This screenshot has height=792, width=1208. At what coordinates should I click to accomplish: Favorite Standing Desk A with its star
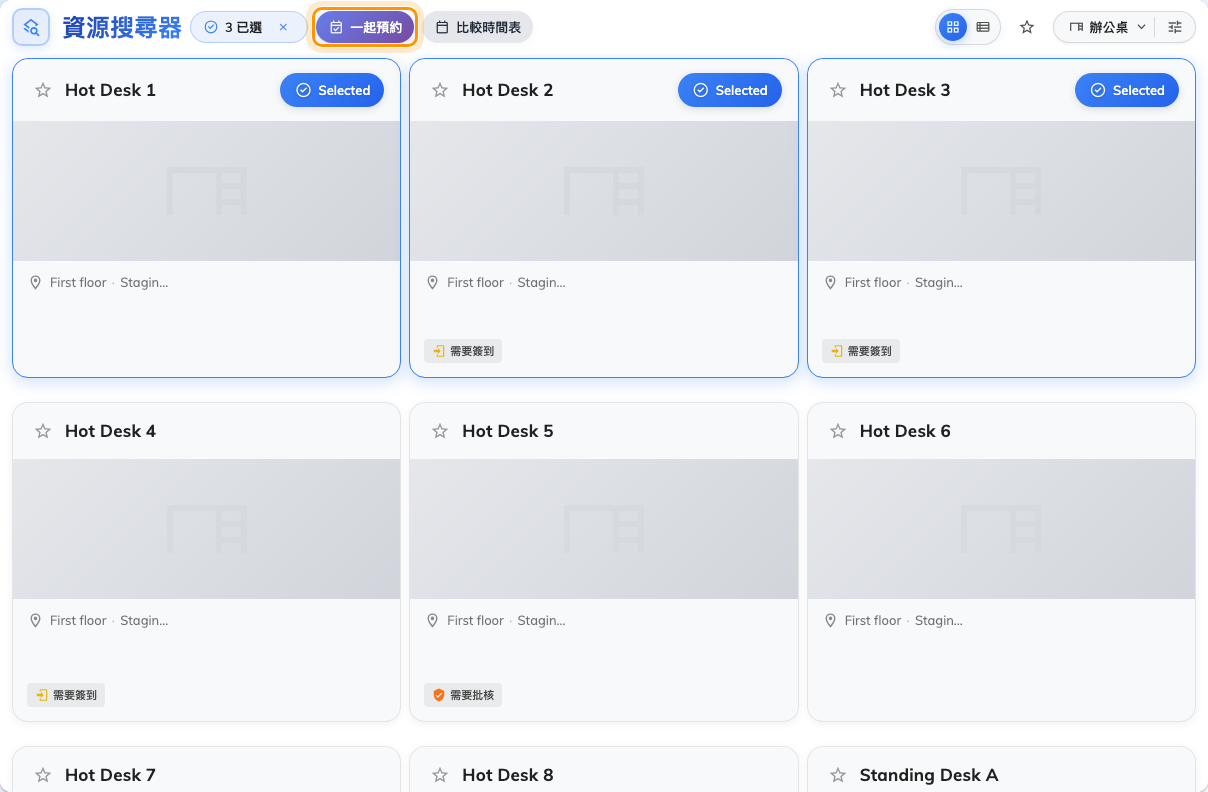pyautogui.click(x=838, y=775)
